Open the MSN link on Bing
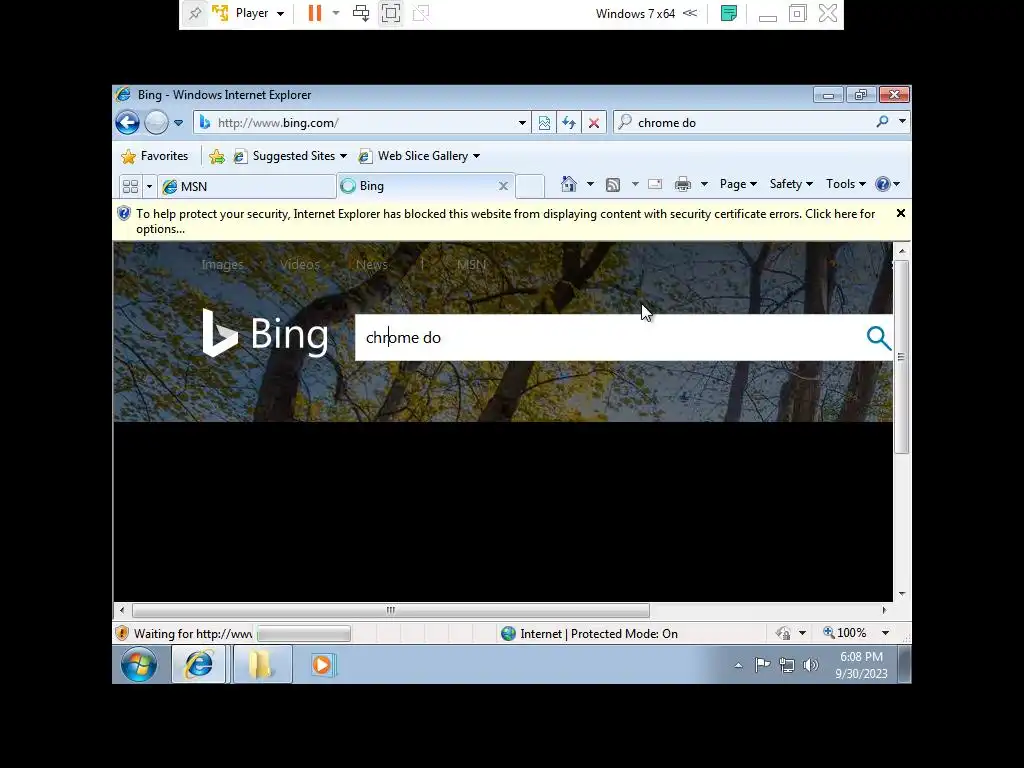Image resolution: width=1024 pixels, height=768 pixels. pos(472,264)
